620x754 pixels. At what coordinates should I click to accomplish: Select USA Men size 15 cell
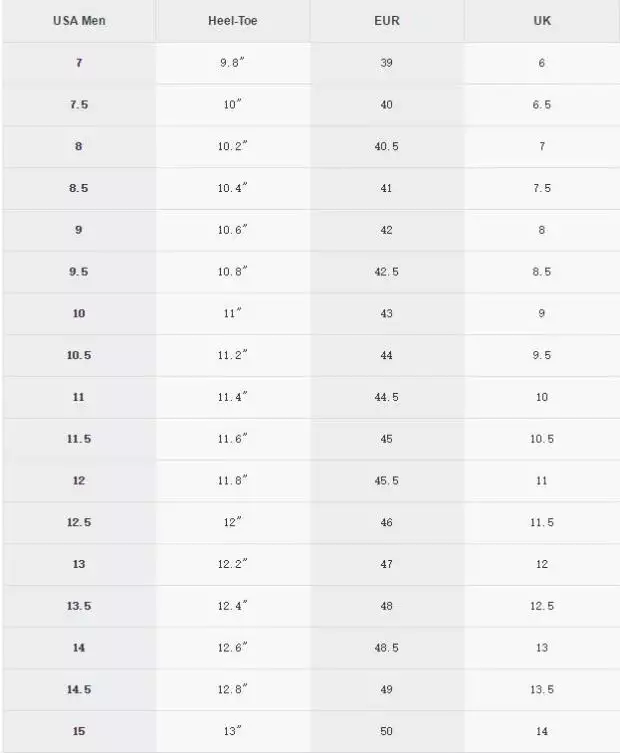pos(79,731)
